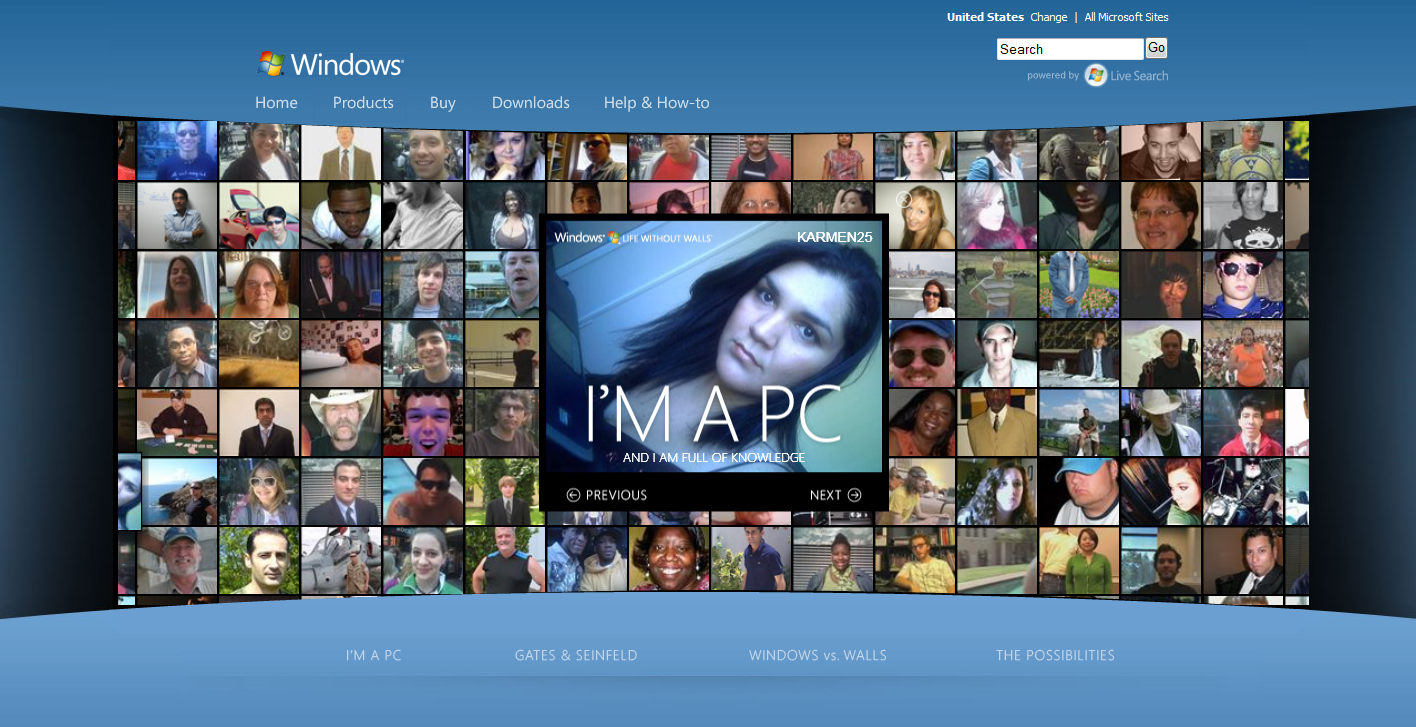Image resolution: width=1416 pixels, height=727 pixels.
Task: Navigate to the Downloads section
Action: click(x=530, y=102)
